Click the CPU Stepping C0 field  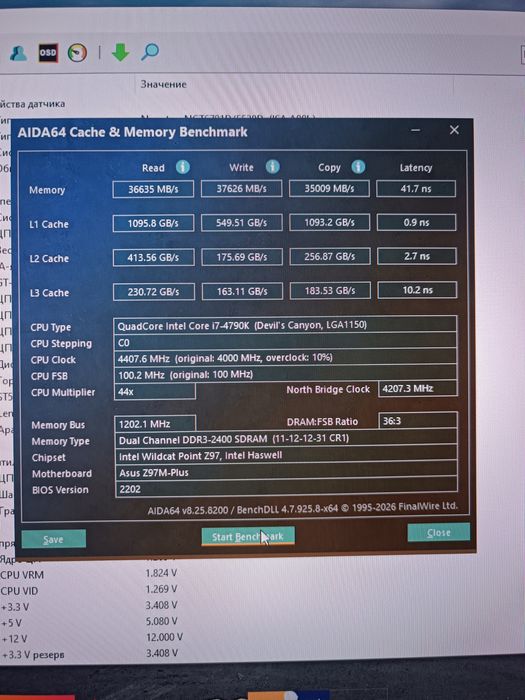tap(285, 342)
